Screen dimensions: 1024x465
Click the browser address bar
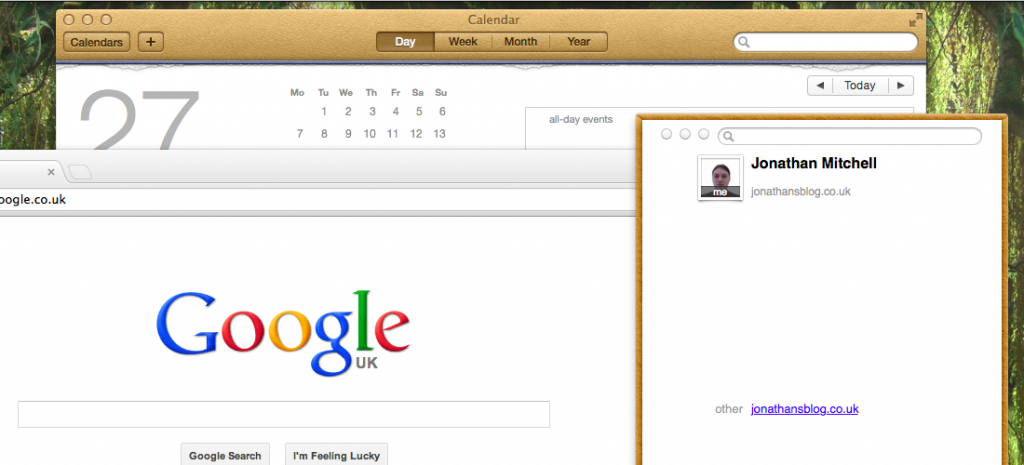[318, 200]
